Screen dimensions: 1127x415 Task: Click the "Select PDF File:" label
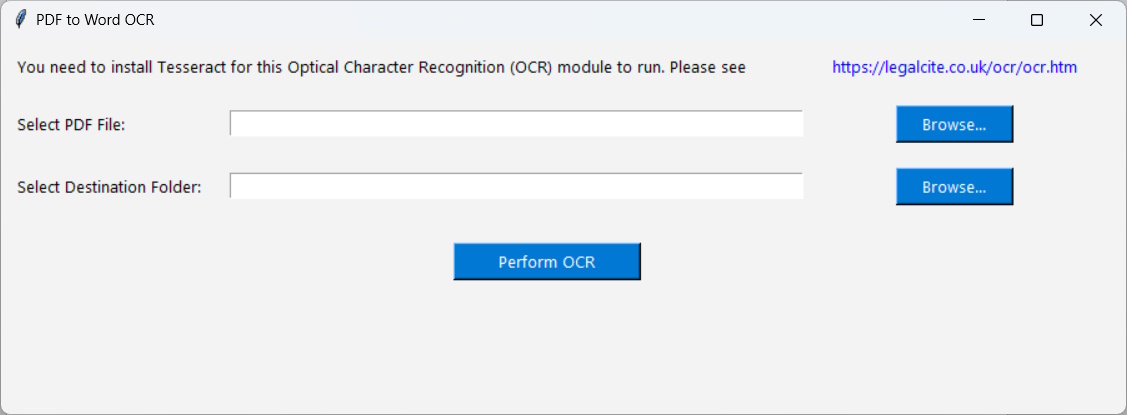pos(71,125)
